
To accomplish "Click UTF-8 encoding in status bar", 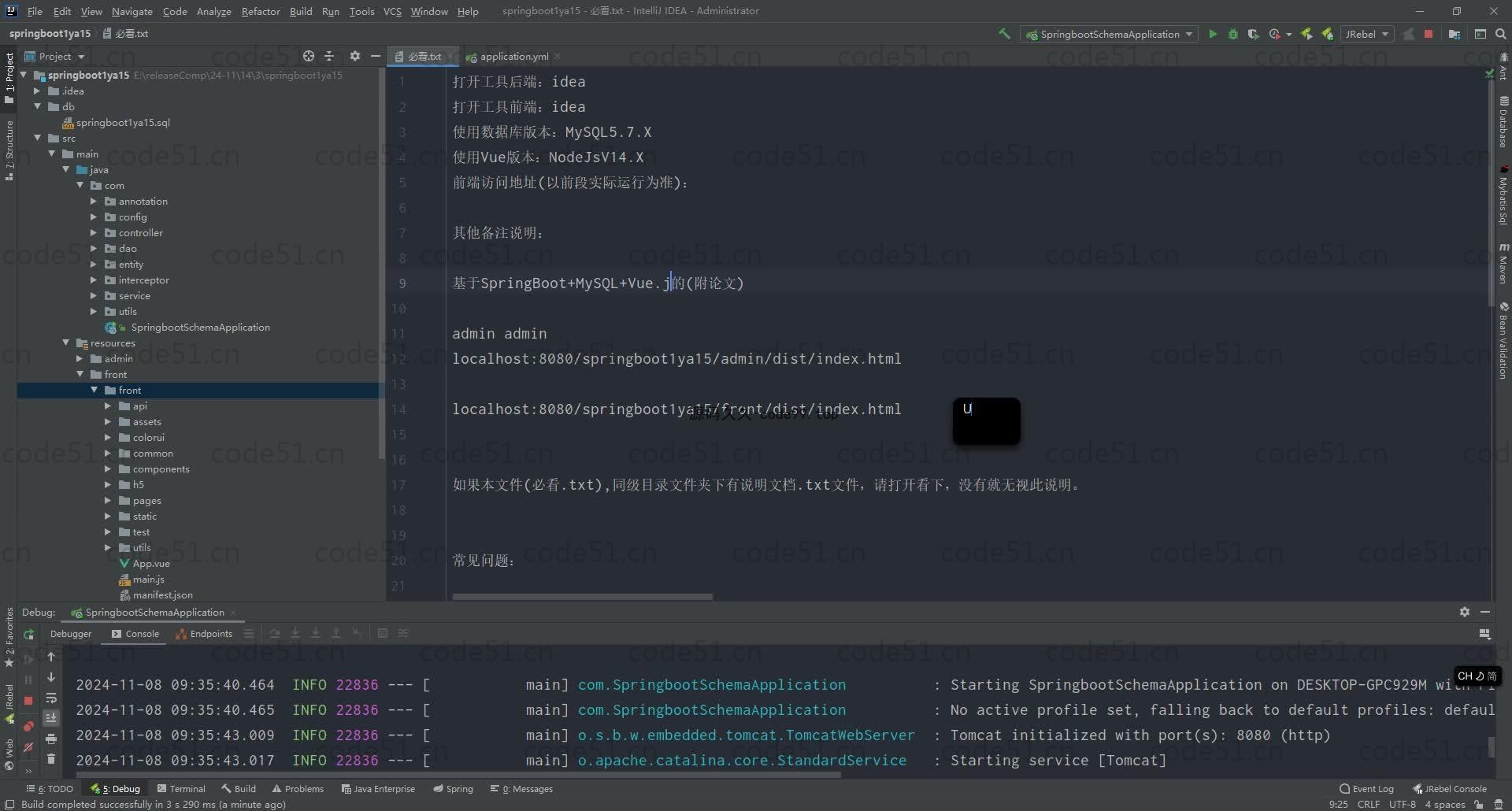I will 1403,804.
